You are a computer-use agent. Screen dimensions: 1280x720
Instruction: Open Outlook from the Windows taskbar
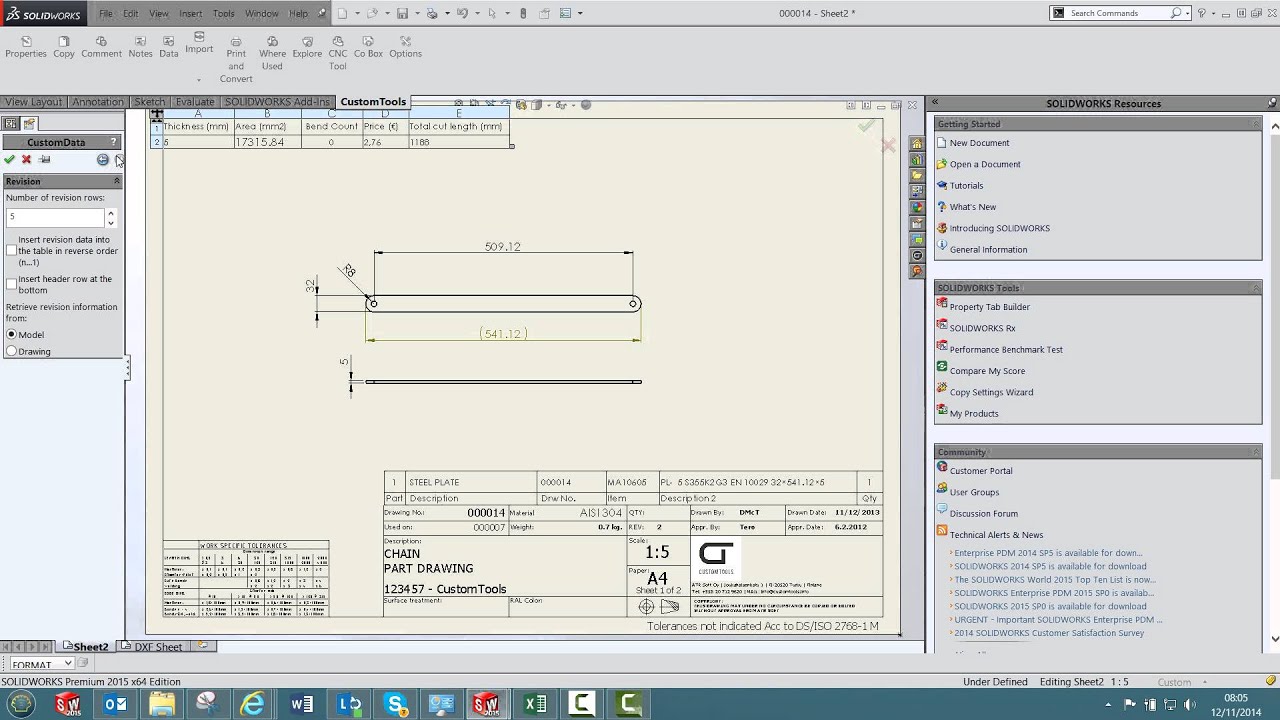(115, 704)
